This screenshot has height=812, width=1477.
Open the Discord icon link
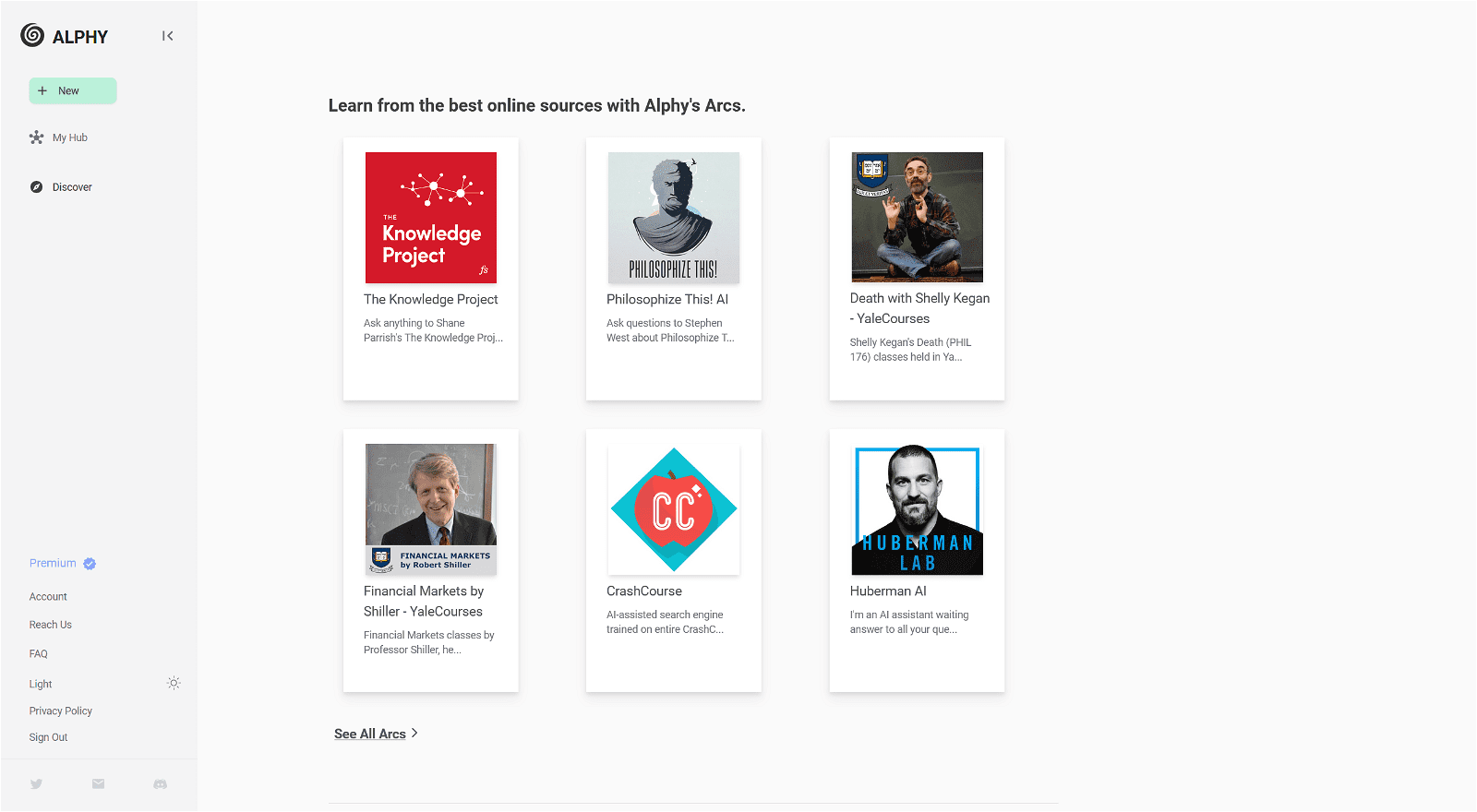pyautogui.click(x=160, y=784)
